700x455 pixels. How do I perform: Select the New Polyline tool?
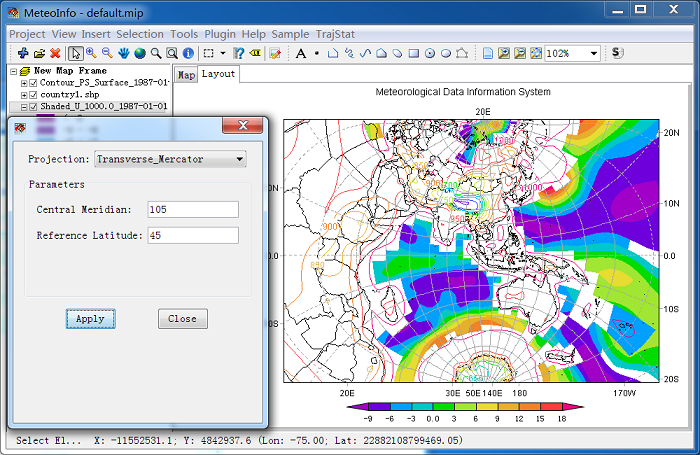[333, 54]
